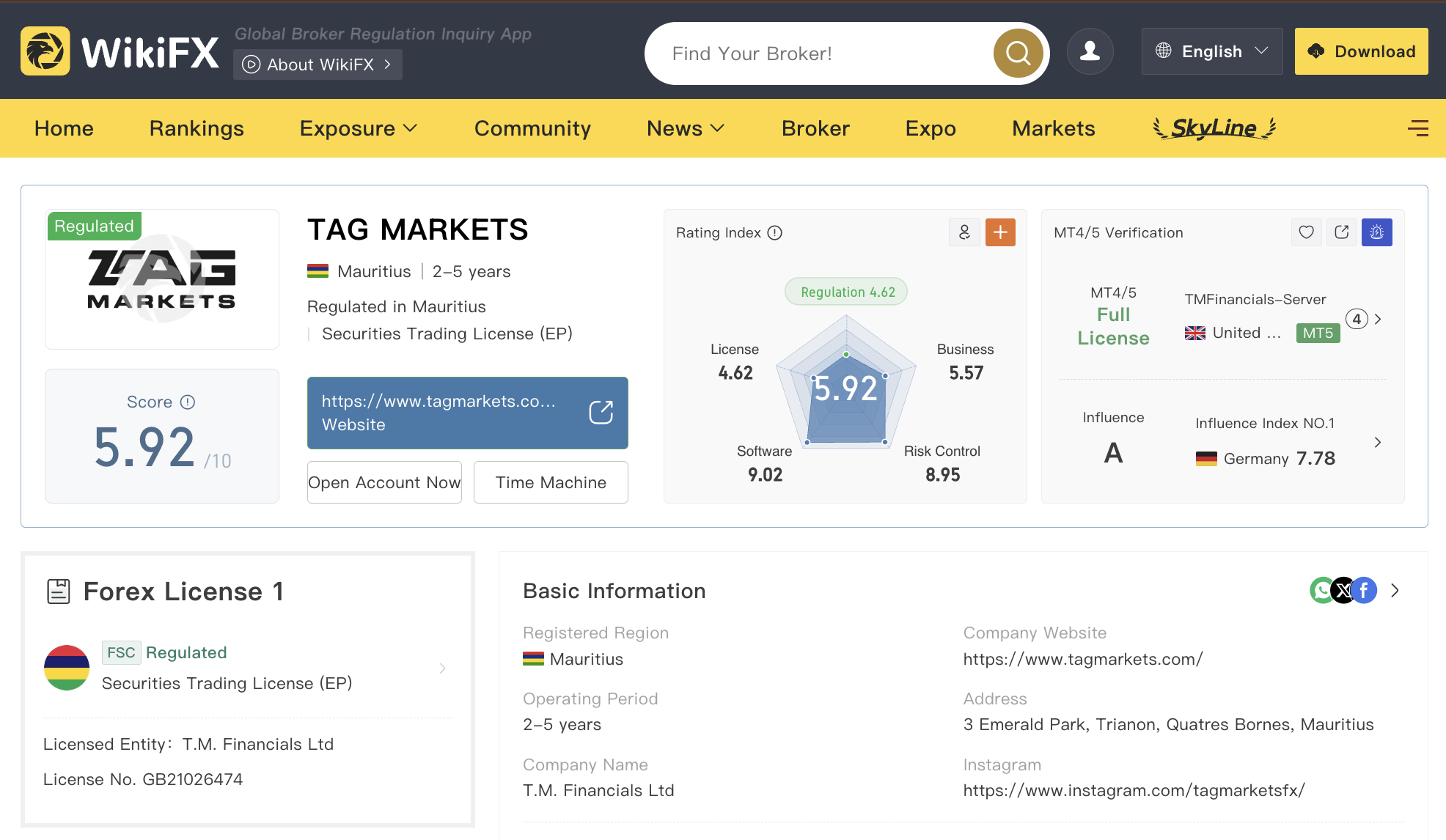Image resolution: width=1446 pixels, height=840 pixels.
Task: Click the hamburger menu icon
Action: [x=1417, y=128]
